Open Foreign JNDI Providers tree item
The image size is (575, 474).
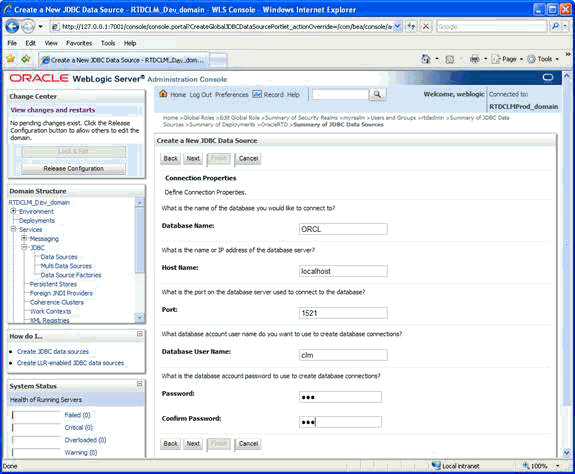click(x=61, y=293)
